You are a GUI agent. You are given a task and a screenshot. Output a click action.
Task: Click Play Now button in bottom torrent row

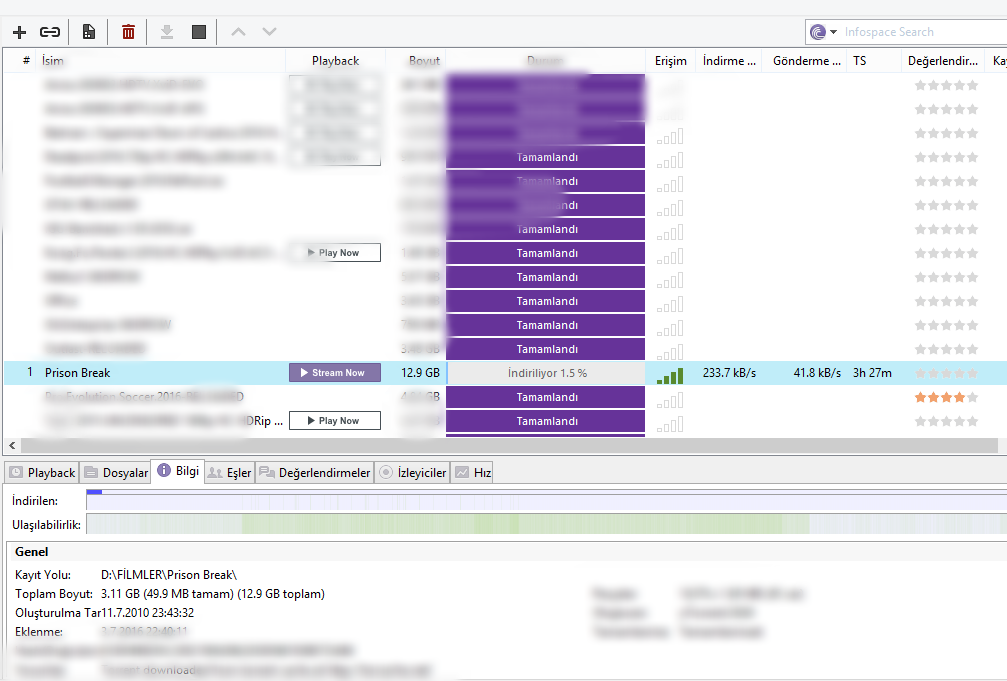pos(335,421)
